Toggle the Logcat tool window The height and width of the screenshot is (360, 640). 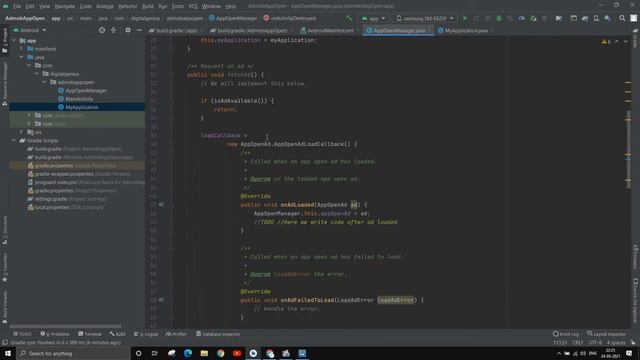coord(146,334)
